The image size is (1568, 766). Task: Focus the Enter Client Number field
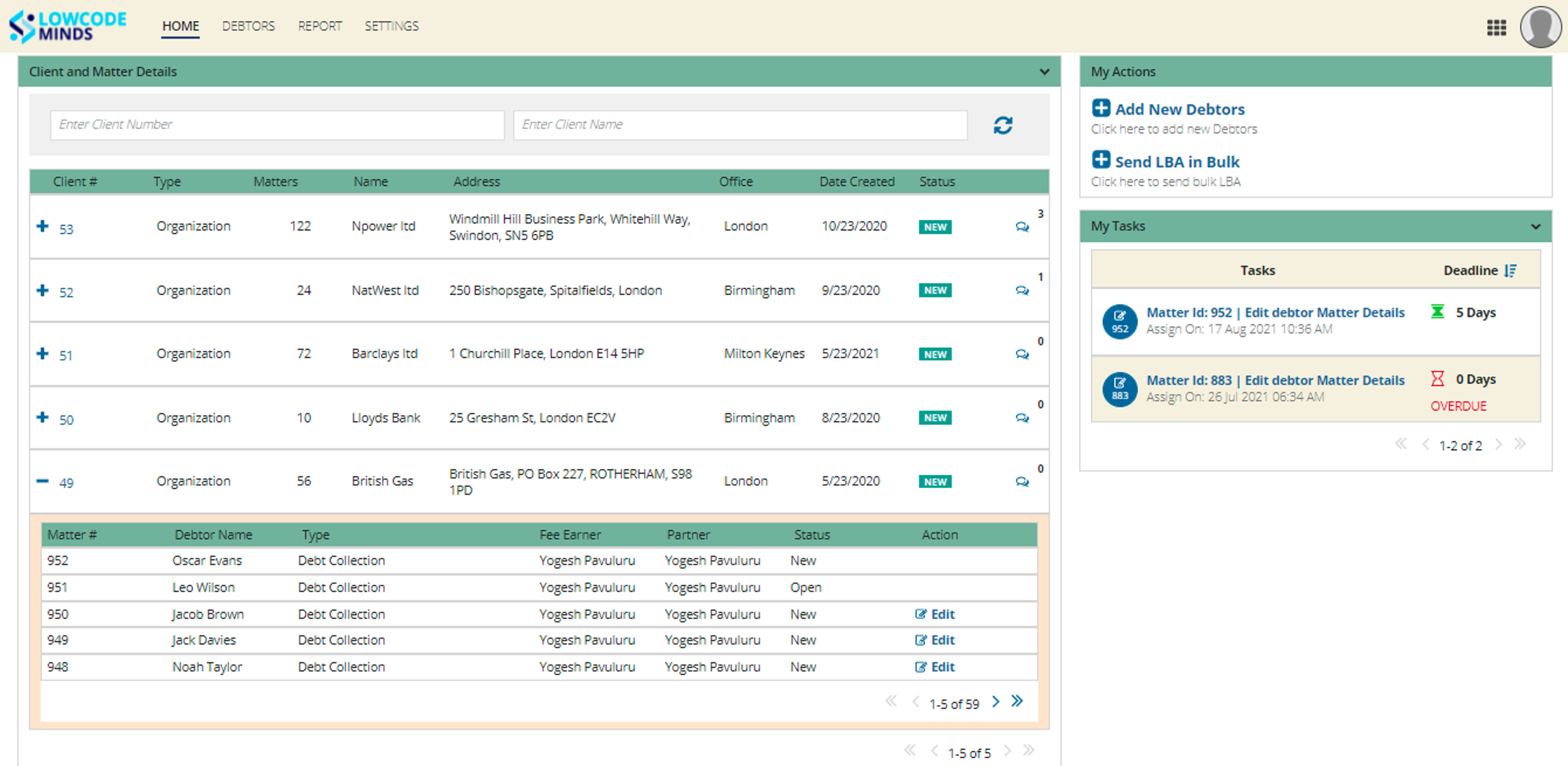(x=277, y=125)
